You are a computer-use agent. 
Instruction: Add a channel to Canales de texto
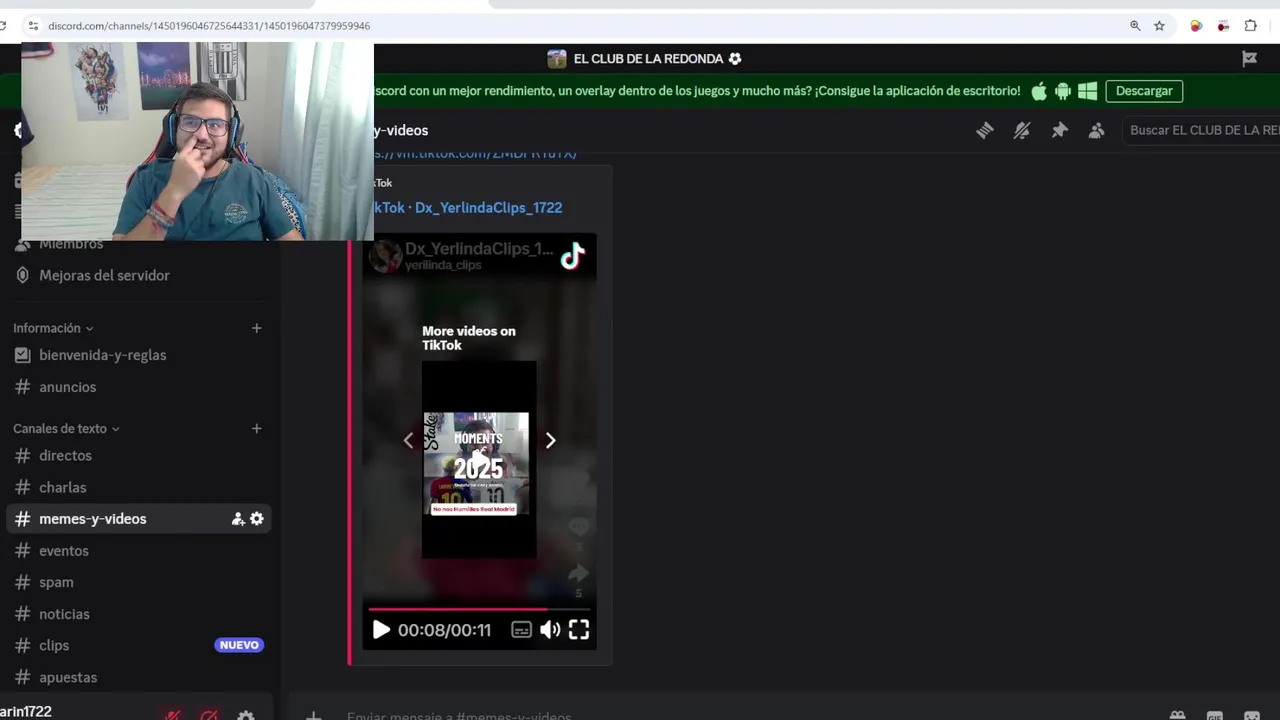257,428
